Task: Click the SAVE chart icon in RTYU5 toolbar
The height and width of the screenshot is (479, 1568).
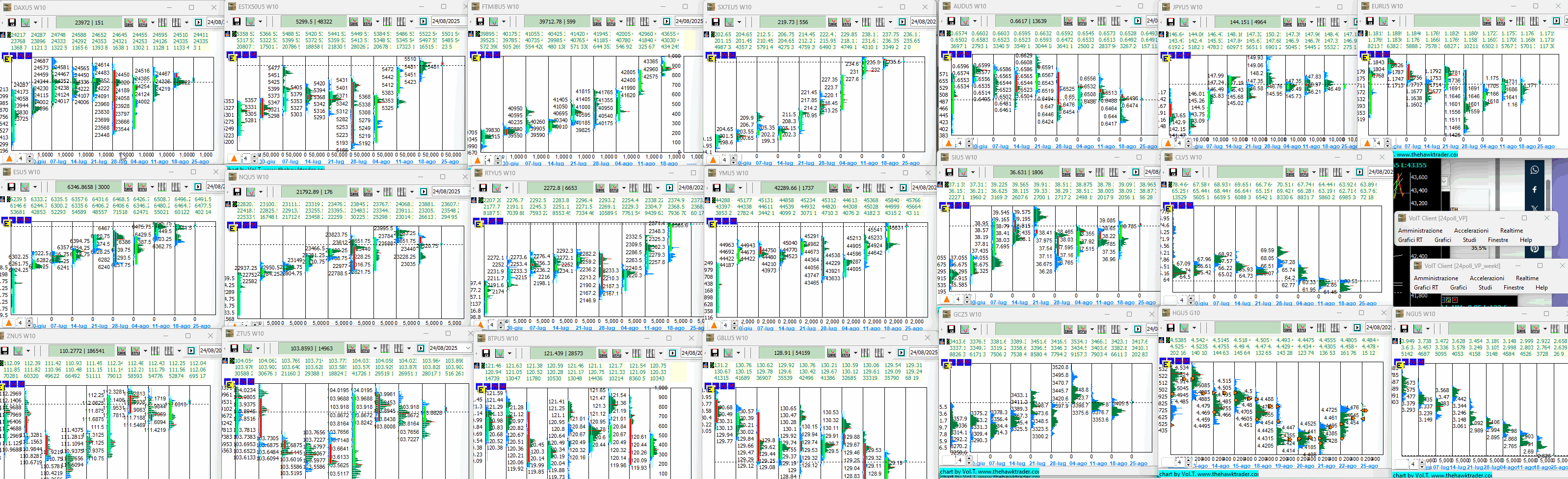Action: point(601,188)
